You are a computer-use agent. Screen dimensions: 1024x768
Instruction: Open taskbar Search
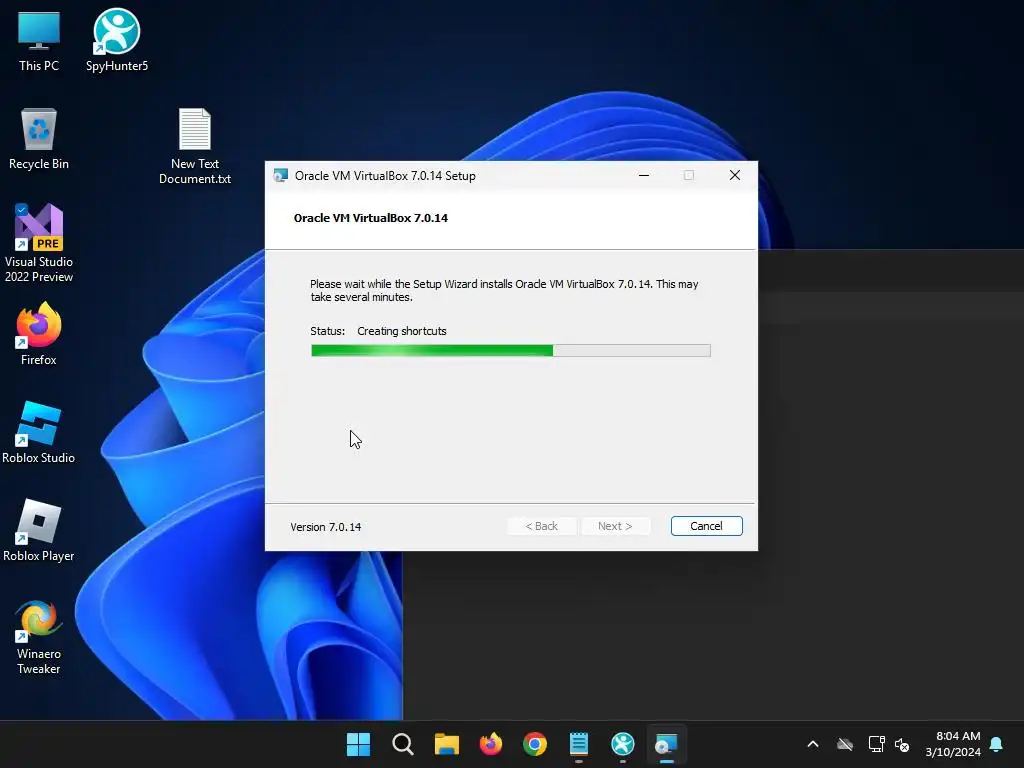pyautogui.click(x=402, y=744)
